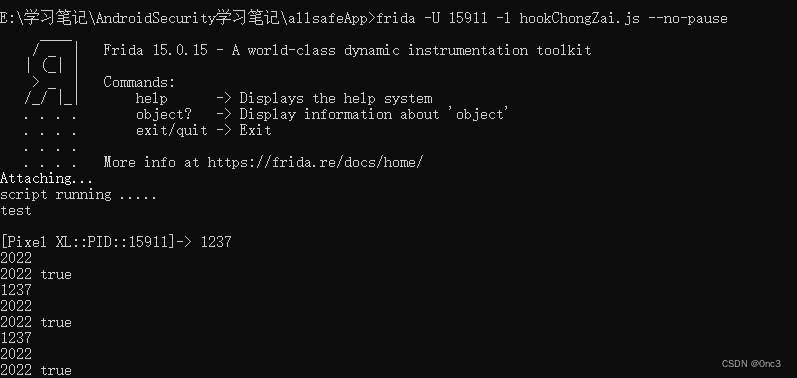The image size is (797, 378).
Task: Click the hookChongZai.js script name
Action: tap(579, 19)
